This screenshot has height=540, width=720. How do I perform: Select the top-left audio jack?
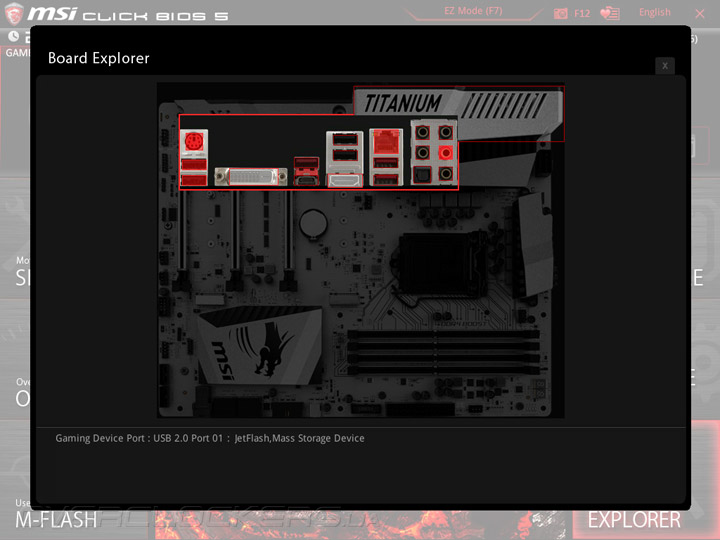coord(422,133)
